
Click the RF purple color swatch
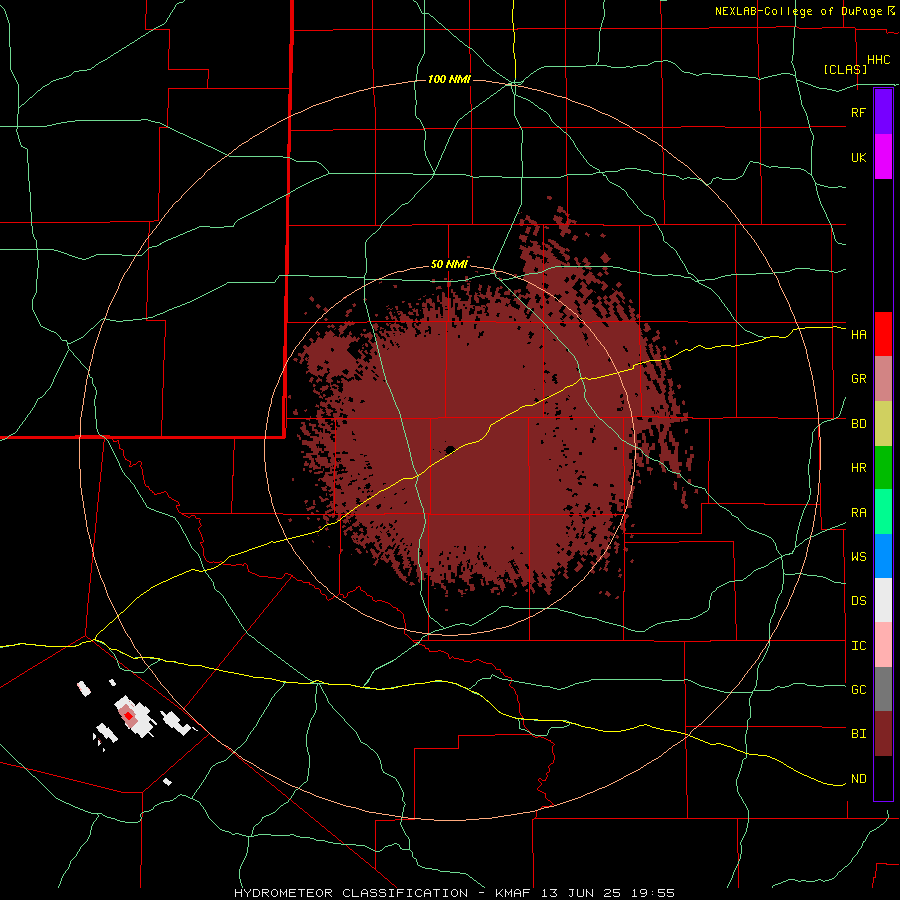tap(883, 112)
